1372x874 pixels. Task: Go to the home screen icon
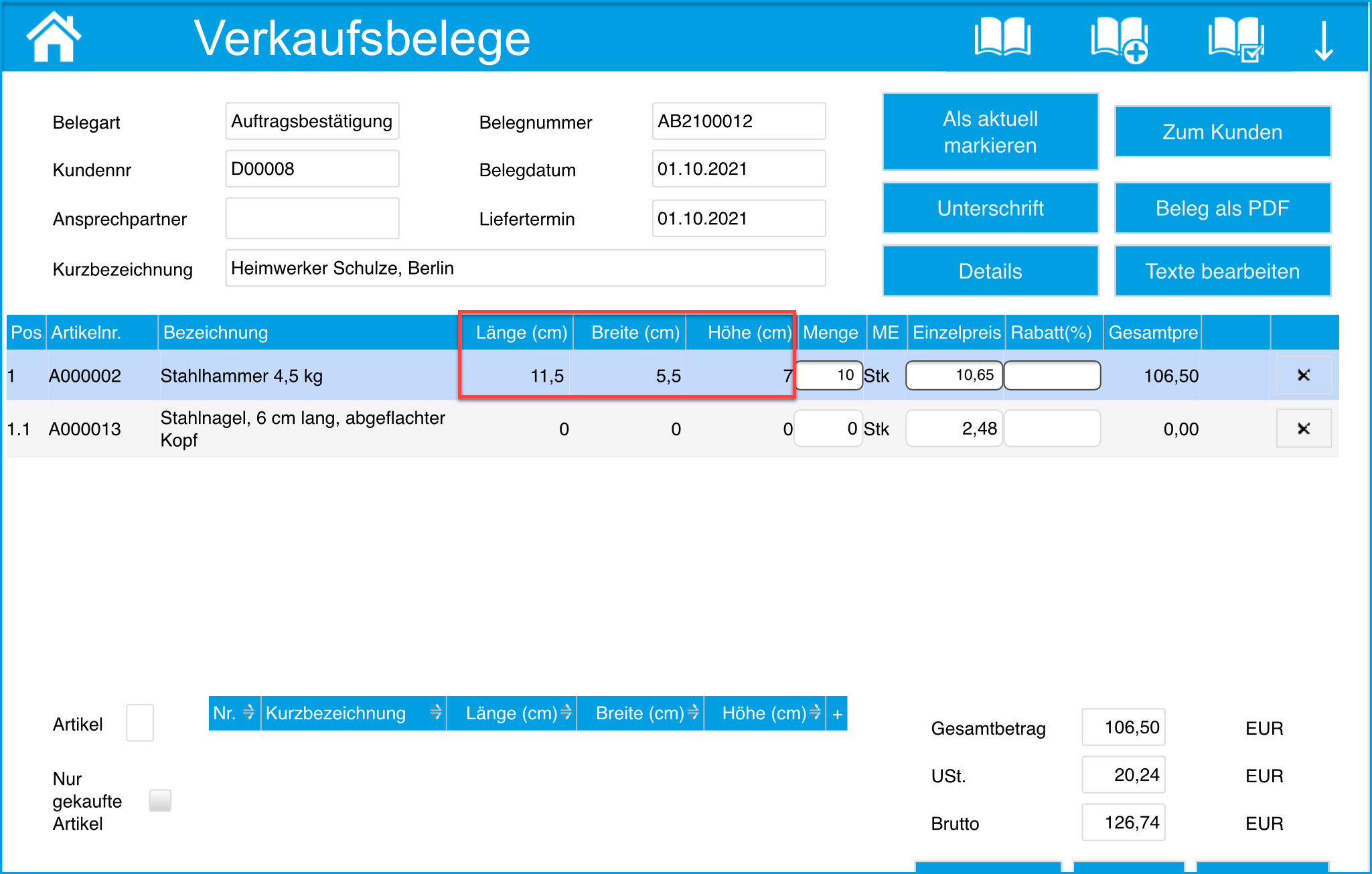click(x=54, y=38)
